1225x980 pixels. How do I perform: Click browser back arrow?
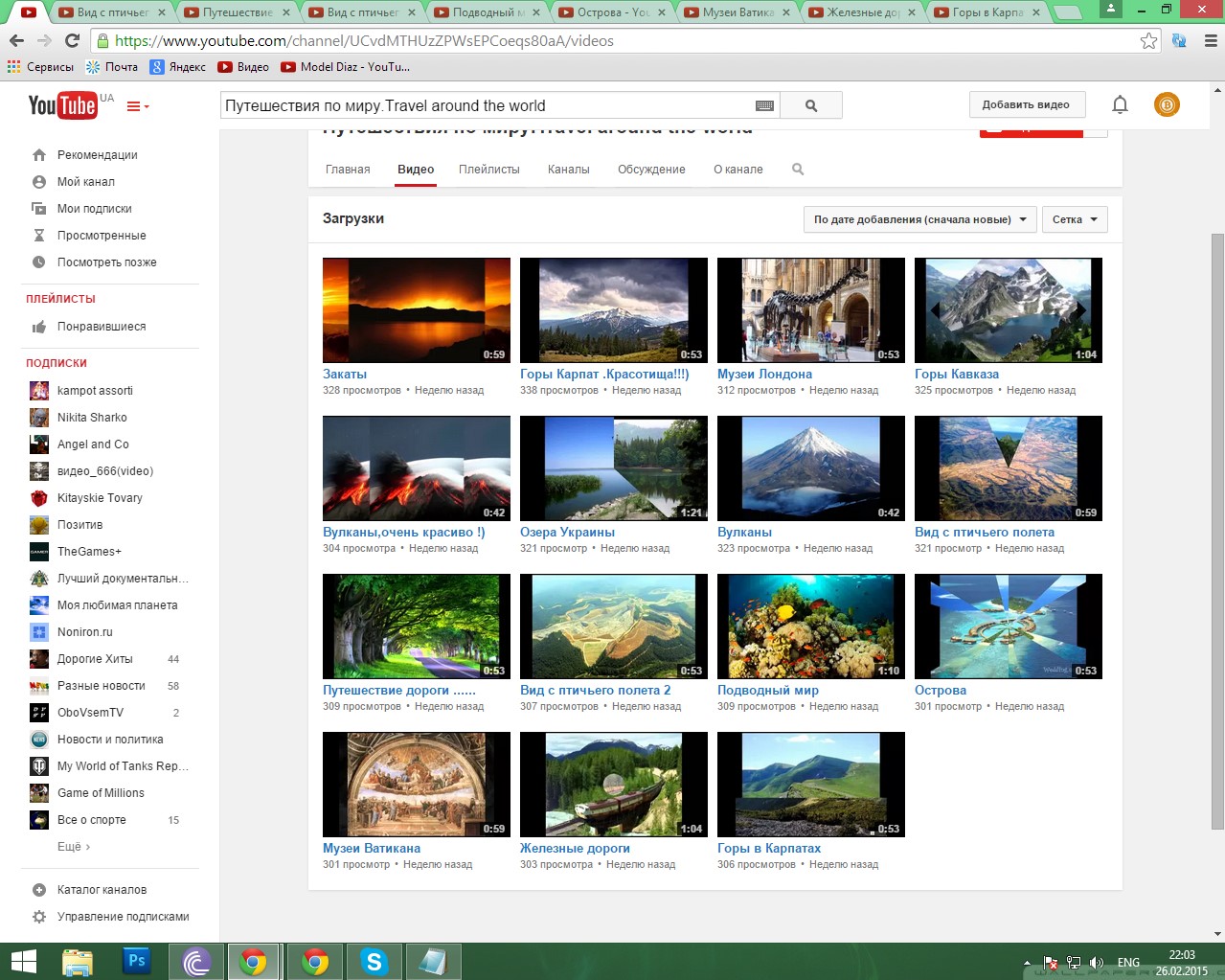(16, 40)
